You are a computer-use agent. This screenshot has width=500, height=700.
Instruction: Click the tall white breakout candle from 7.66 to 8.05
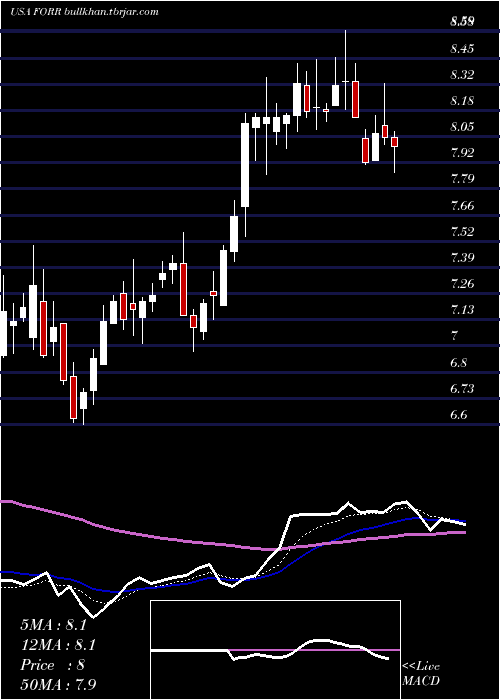pos(245,165)
